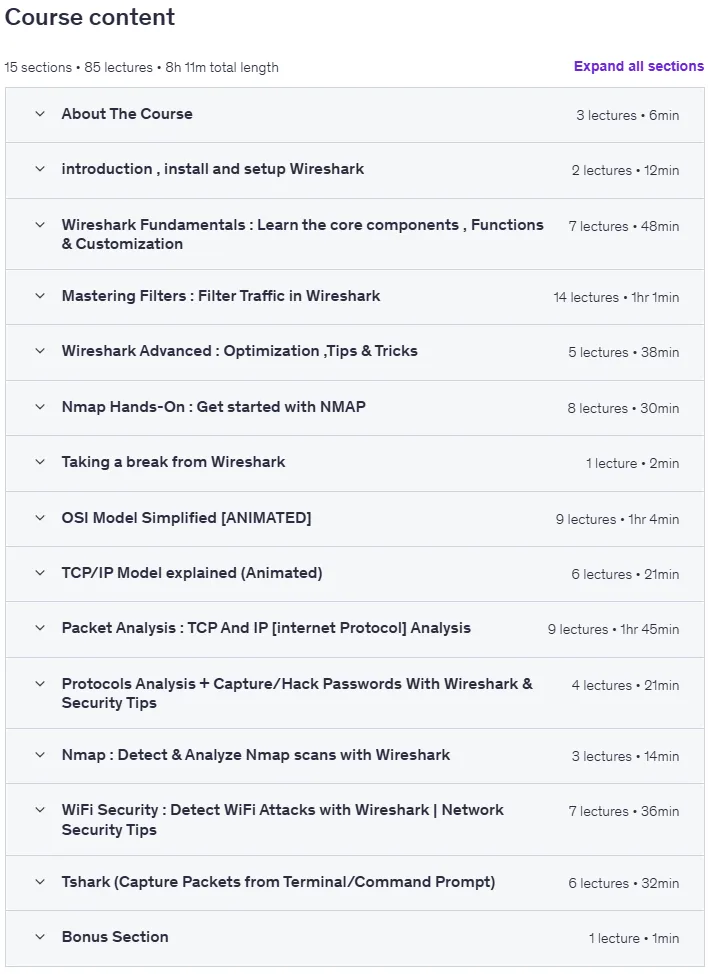Expand the About The Course section chevron

coord(40,114)
